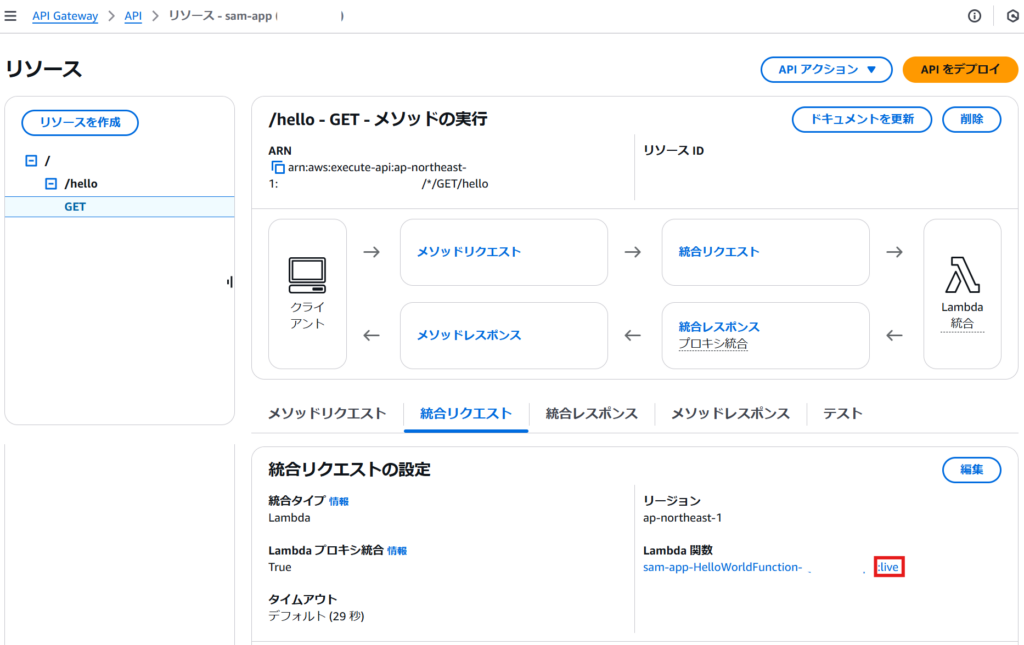Click the info circle icon in header
The image size is (1024, 645).
point(974,16)
